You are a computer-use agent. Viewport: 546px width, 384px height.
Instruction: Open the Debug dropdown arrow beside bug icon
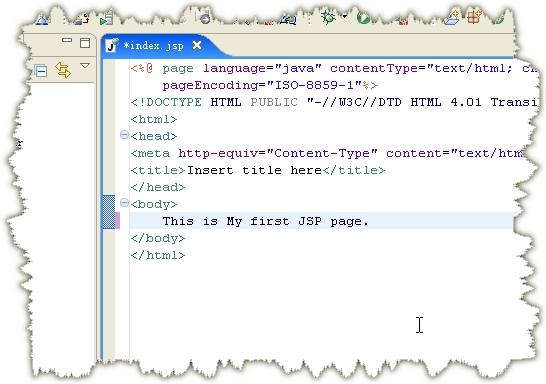coord(345,17)
